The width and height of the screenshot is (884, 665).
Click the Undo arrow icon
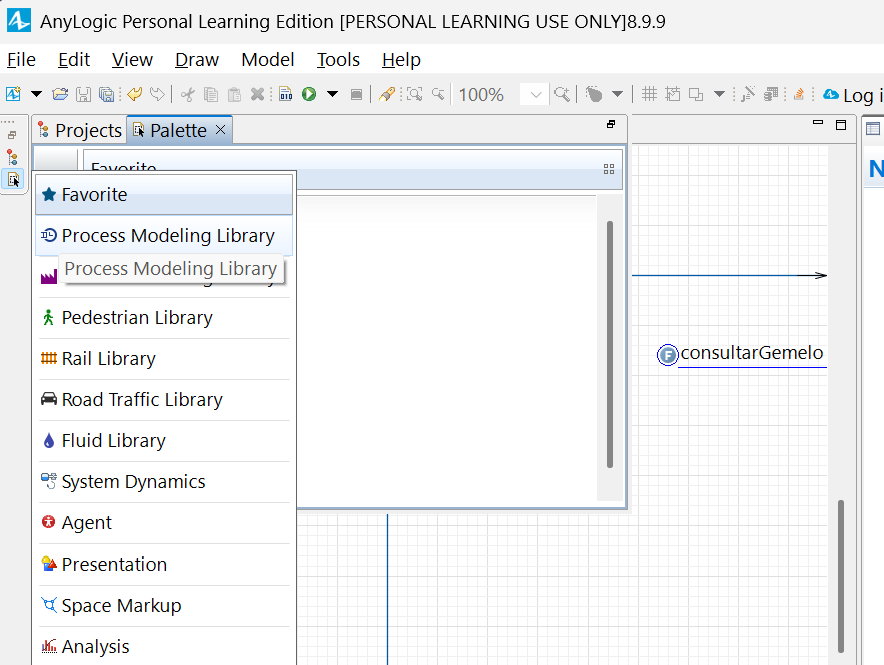point(134,94)
